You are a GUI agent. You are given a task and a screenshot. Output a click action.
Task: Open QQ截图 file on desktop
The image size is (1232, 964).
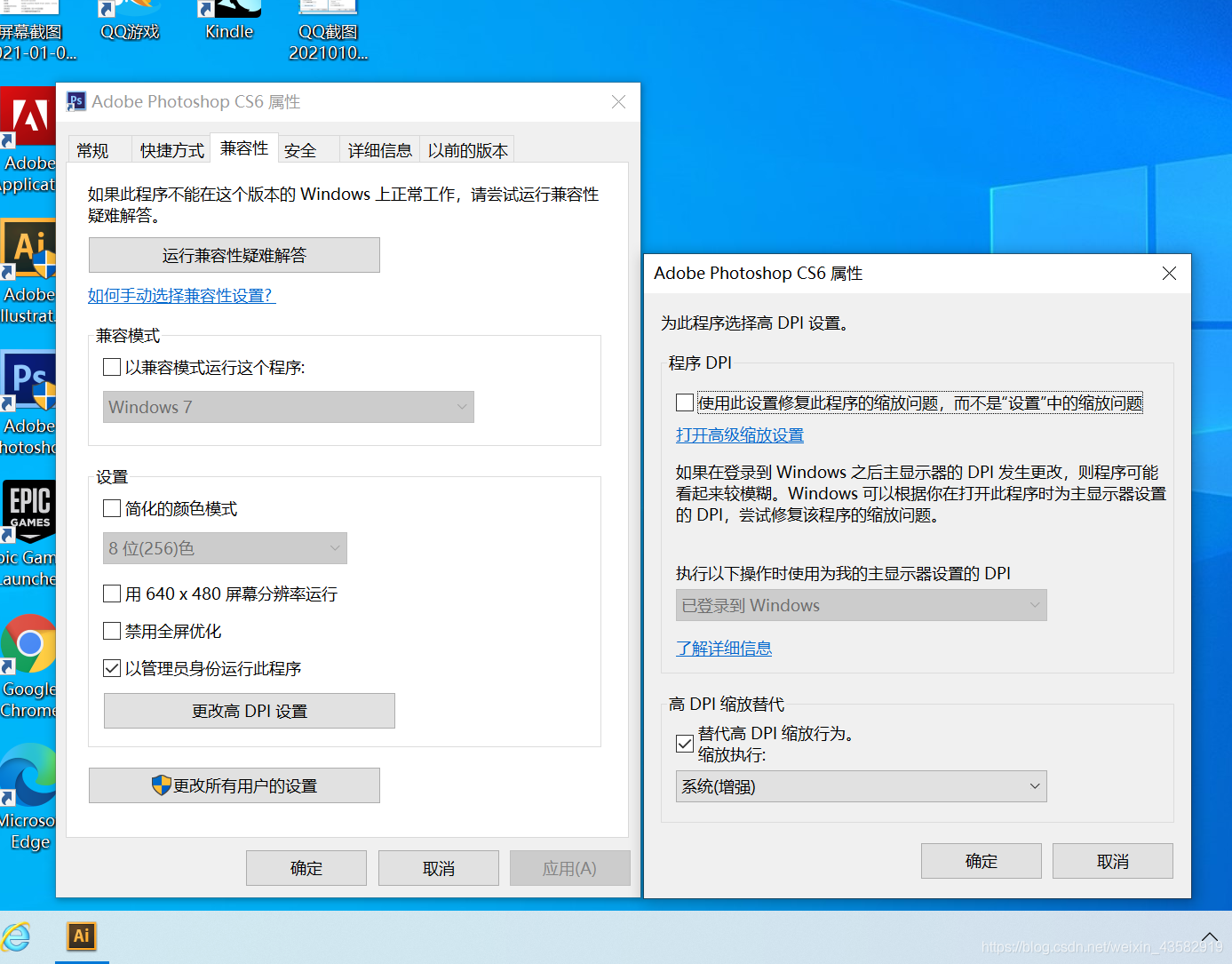pyautogui.click(x=328, y=31)
